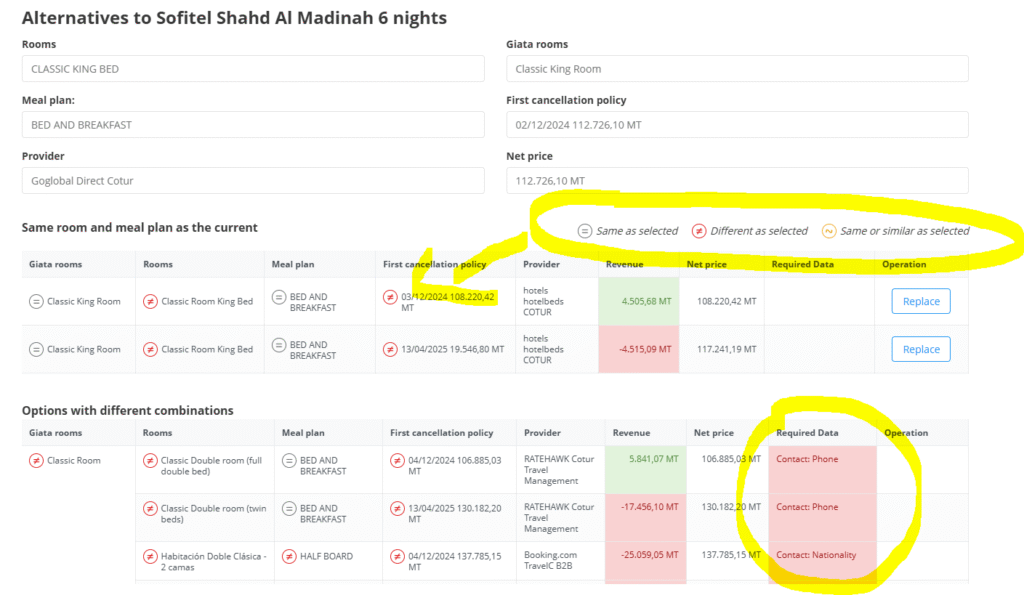Select the Giata rooms field
1024x595 pixels.
[737, 69]
